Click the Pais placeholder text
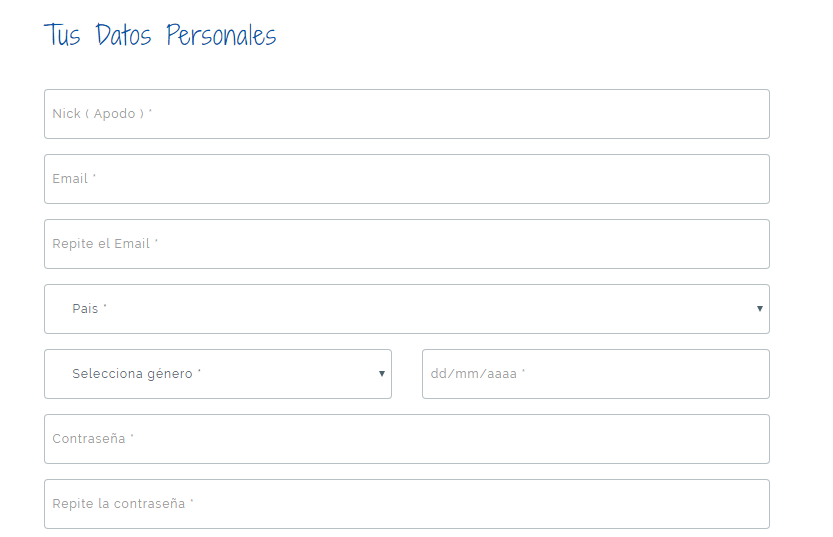The height and width of the screenshot is (537, 833). 85,309
